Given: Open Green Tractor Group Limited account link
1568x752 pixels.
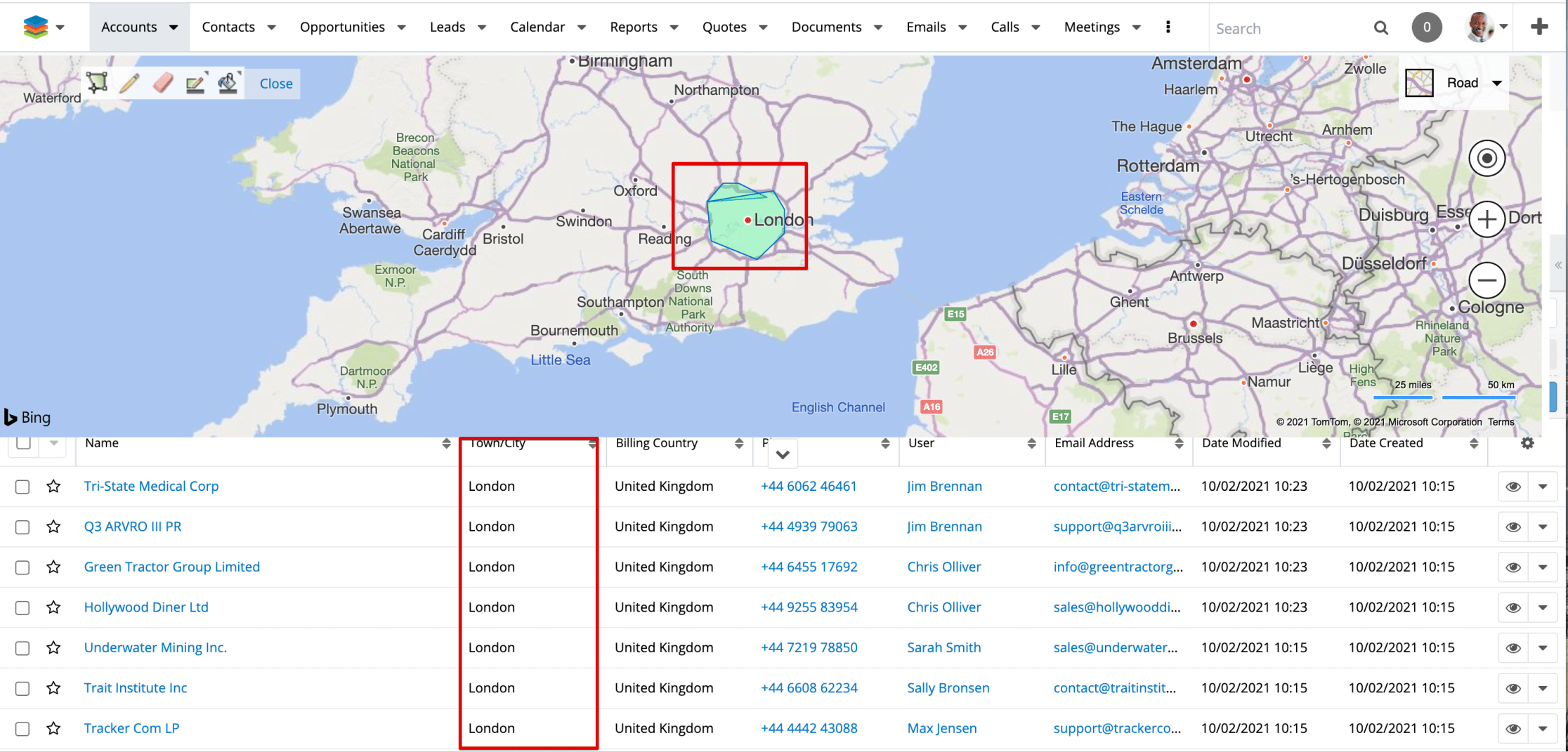Looking at the screenshot, I should [x=171, y=567].
